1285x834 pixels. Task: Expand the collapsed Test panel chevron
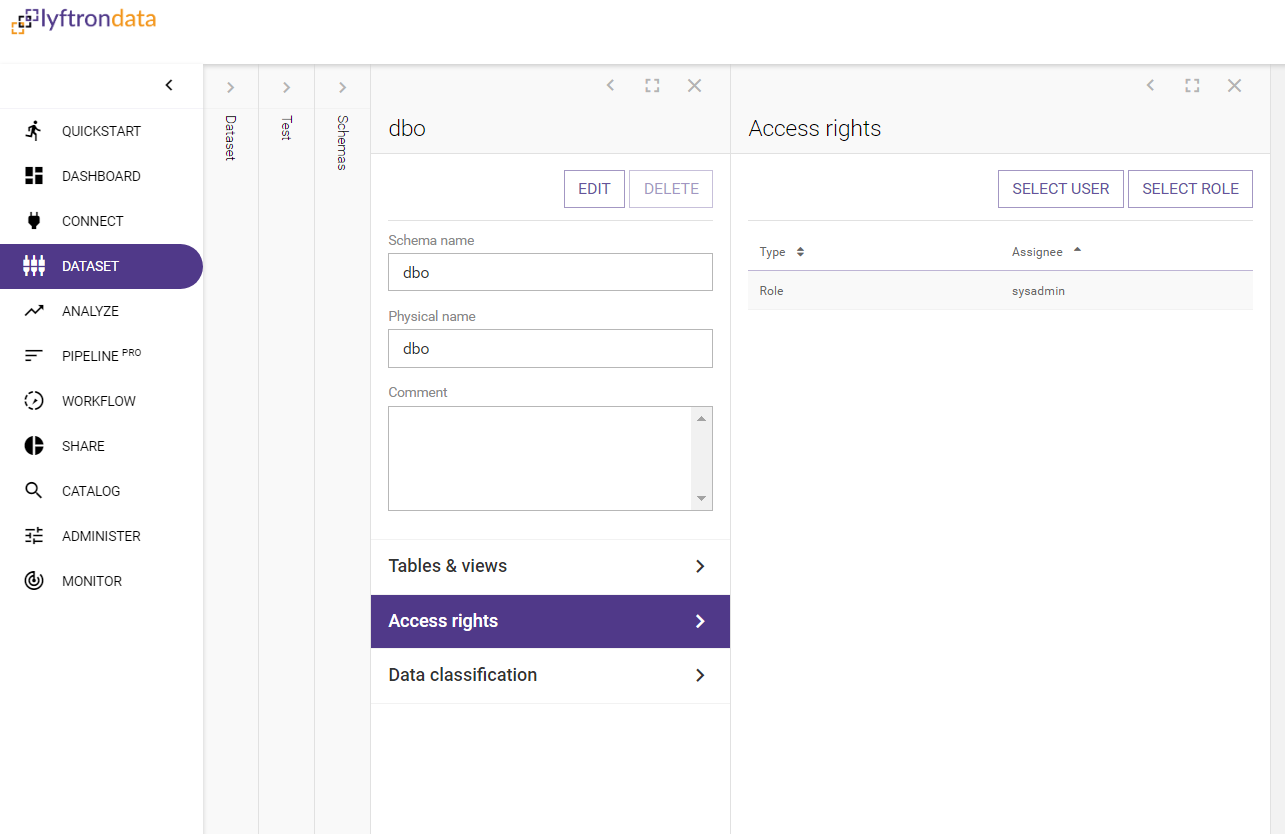(286, 88)
